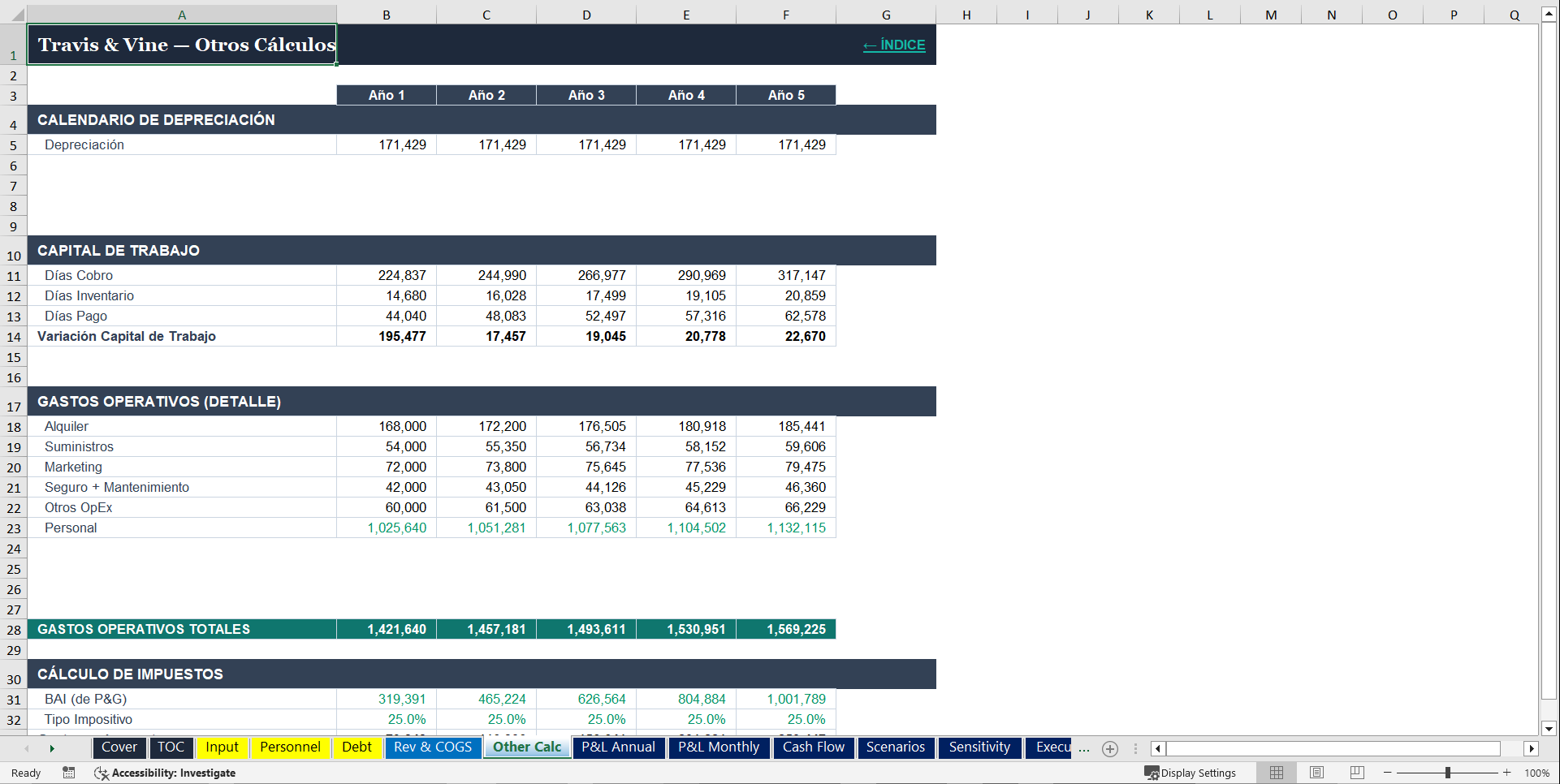1560x784 pixels.
Task: Click the Año 1 column heading cell
Action: [387, 95]
